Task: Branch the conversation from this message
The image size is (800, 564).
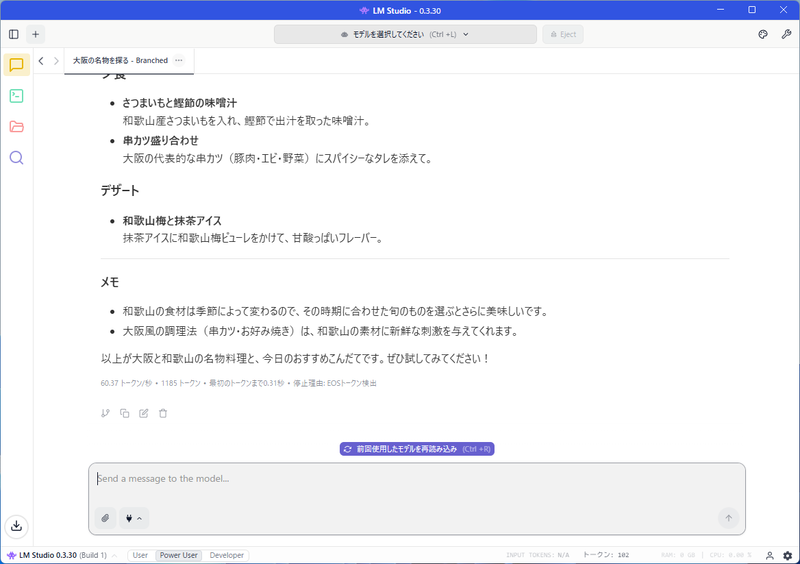Action: (x=105, y=413)
